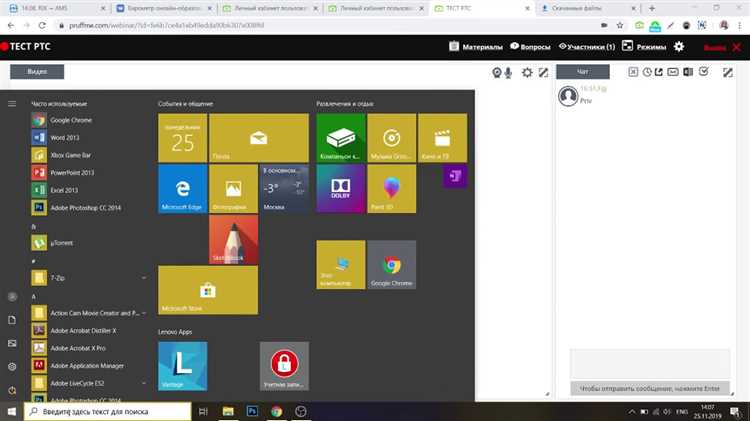Image resolution: width=750 pixels, height=421 pixels.
Task: Click the clock icon in chat toolbar
Action: (x=647, y=72)
